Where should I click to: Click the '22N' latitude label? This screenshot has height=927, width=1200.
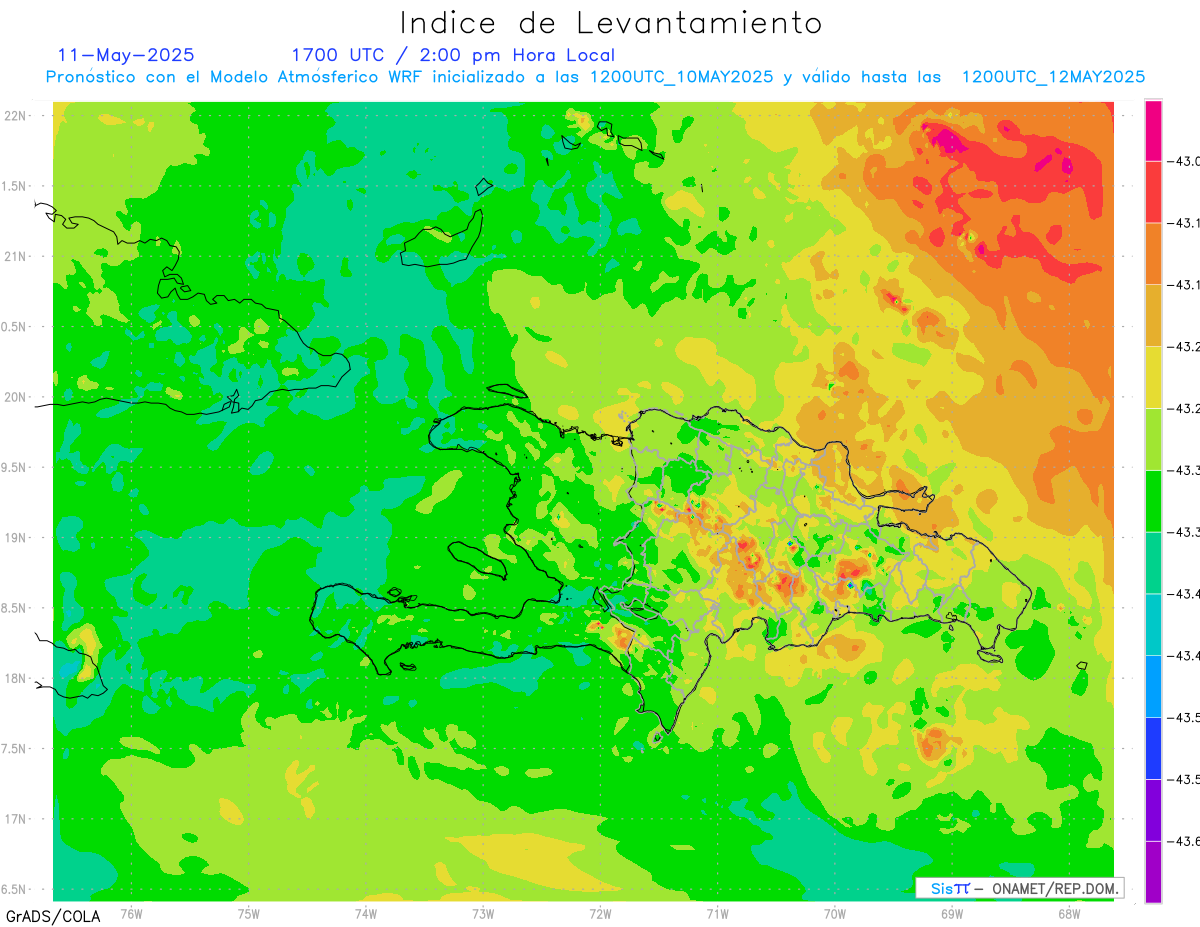(x=15, y=116)
